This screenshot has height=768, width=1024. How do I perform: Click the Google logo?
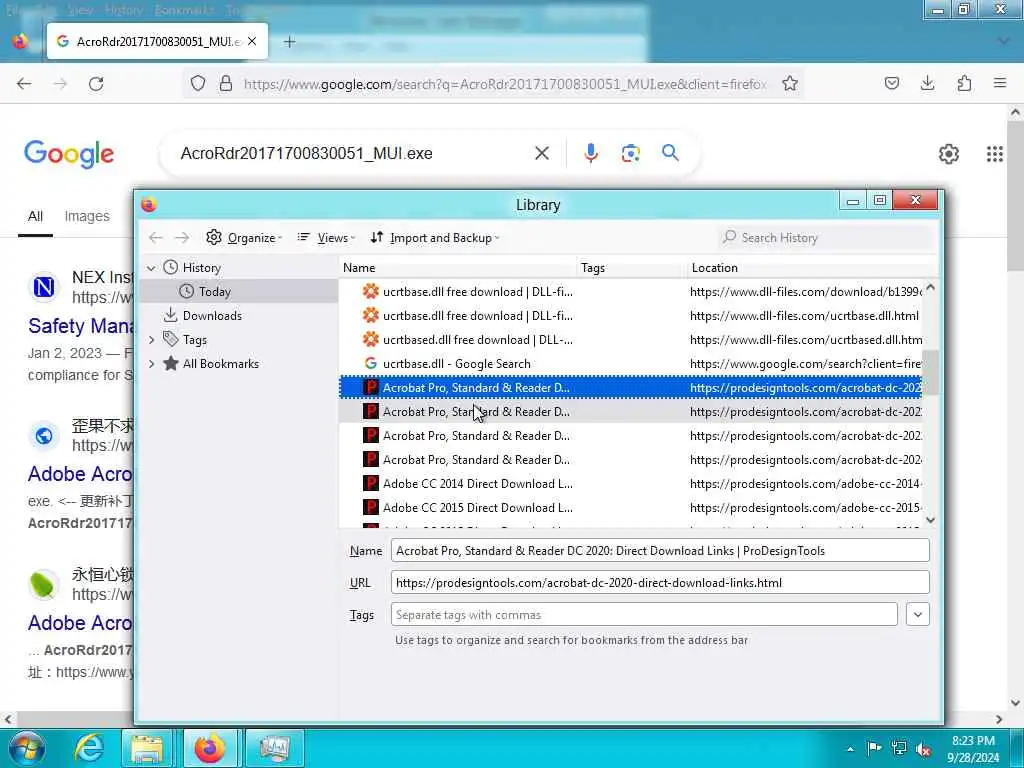pyautogui.click(x=69, y=154)
